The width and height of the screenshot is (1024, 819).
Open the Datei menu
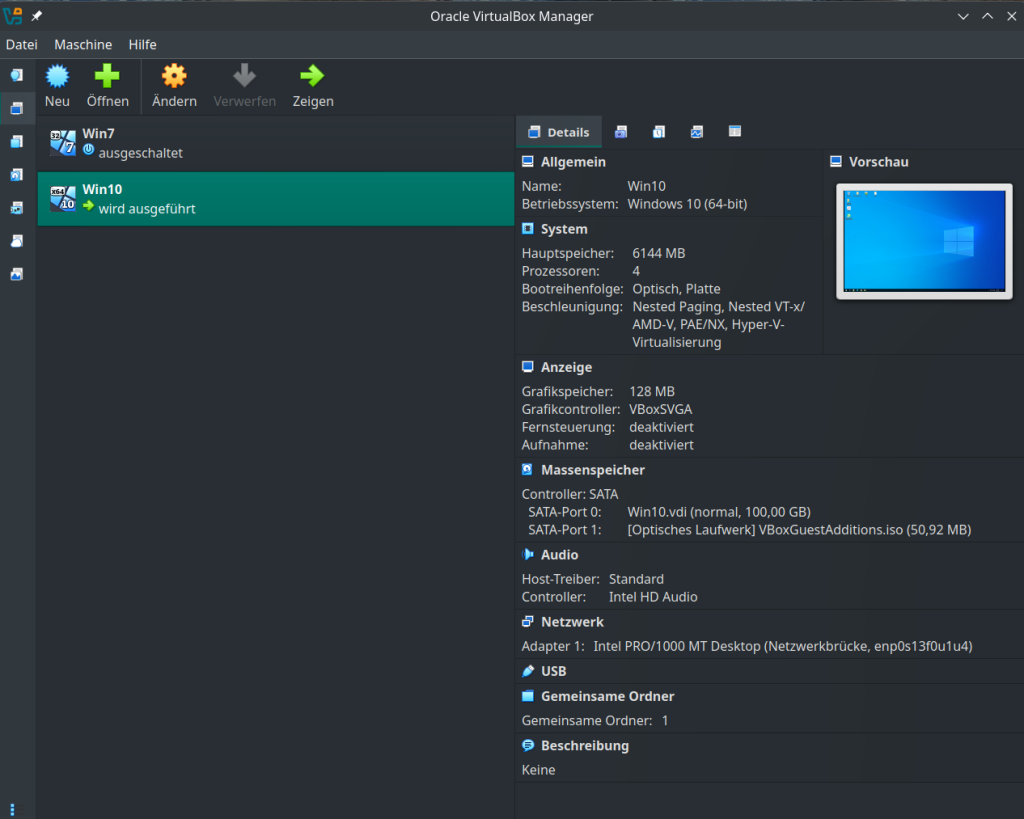point(22,44)
